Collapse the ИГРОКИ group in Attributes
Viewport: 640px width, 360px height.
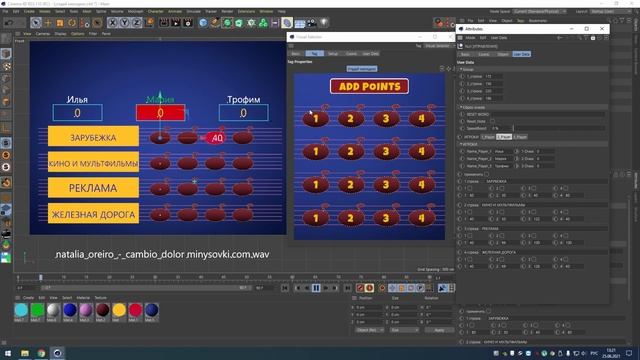461,144
